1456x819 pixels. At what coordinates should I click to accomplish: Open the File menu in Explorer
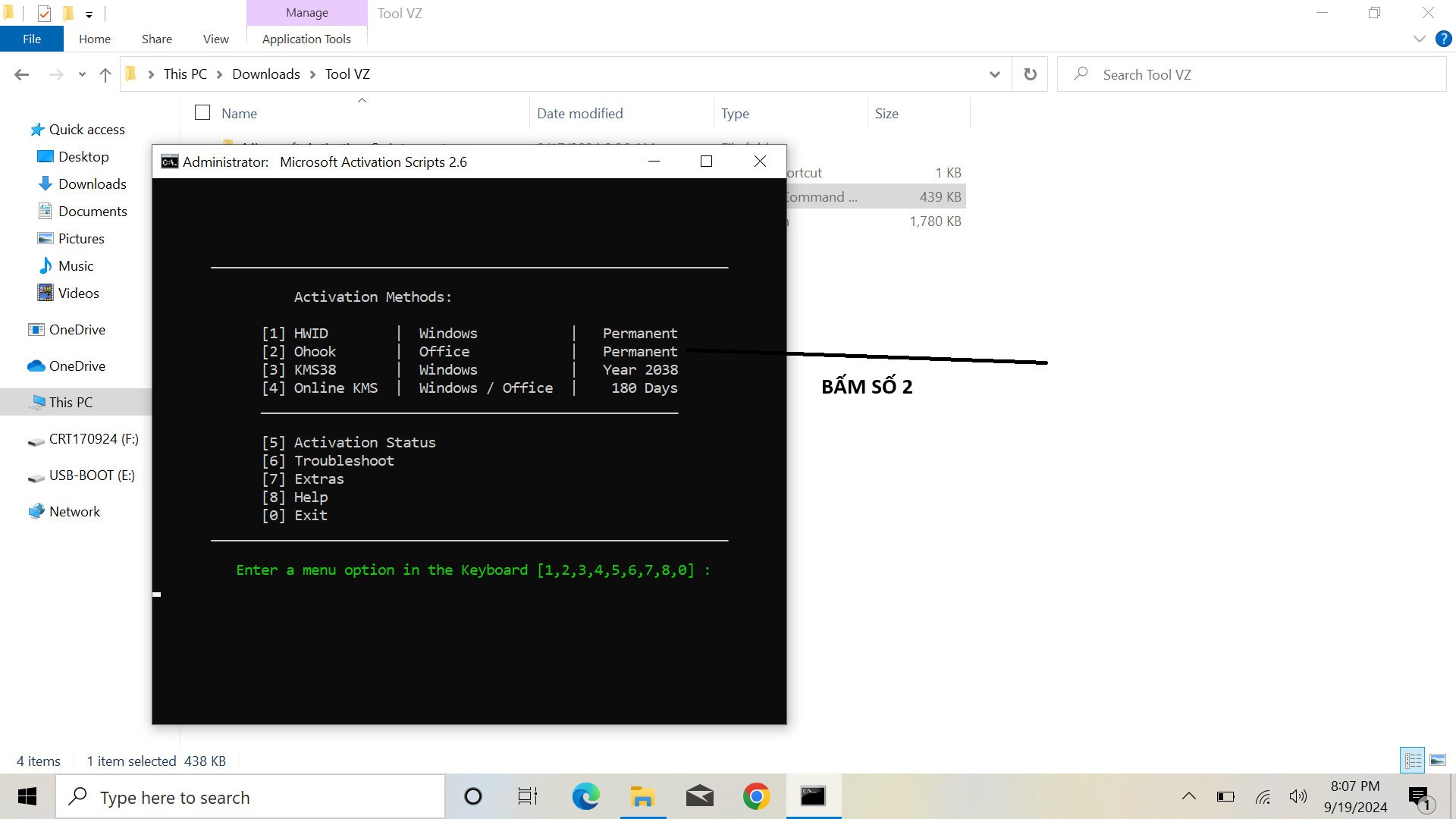pos(32,39)
